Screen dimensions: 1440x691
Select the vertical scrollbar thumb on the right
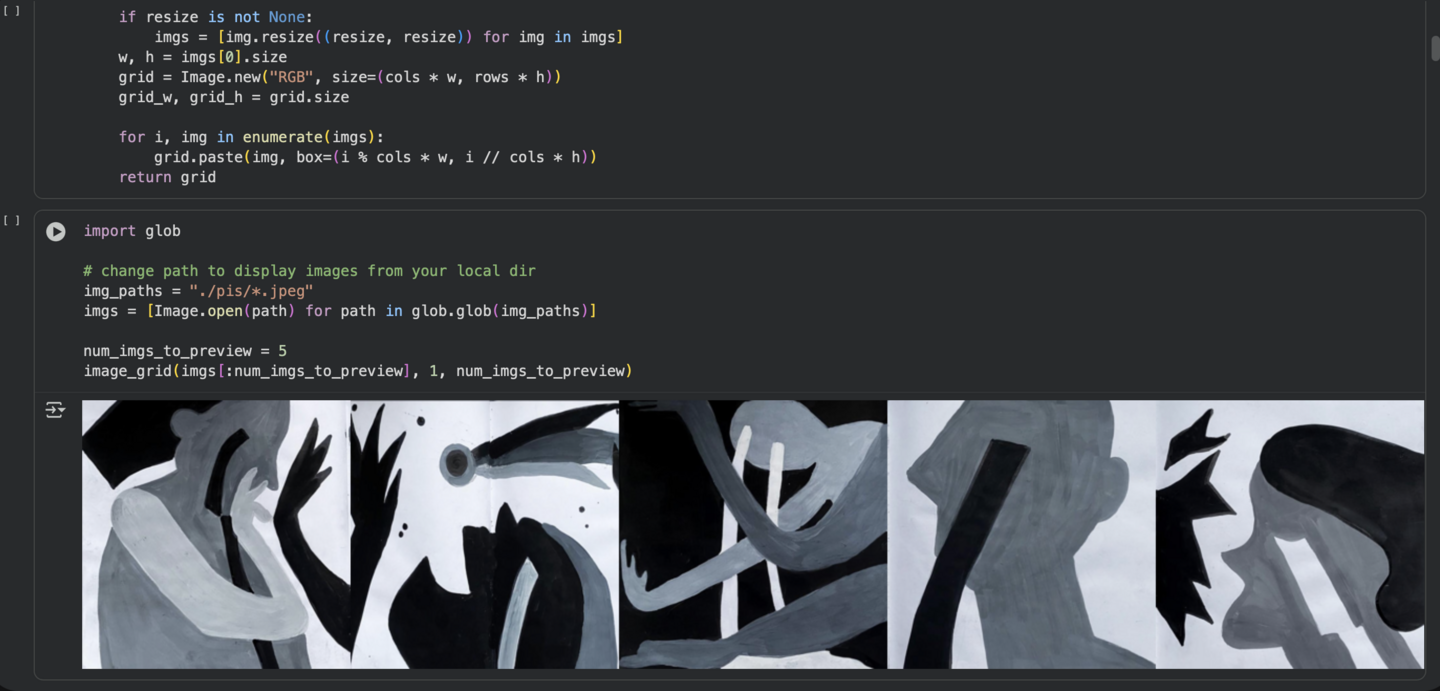[x=1435, y=47]
